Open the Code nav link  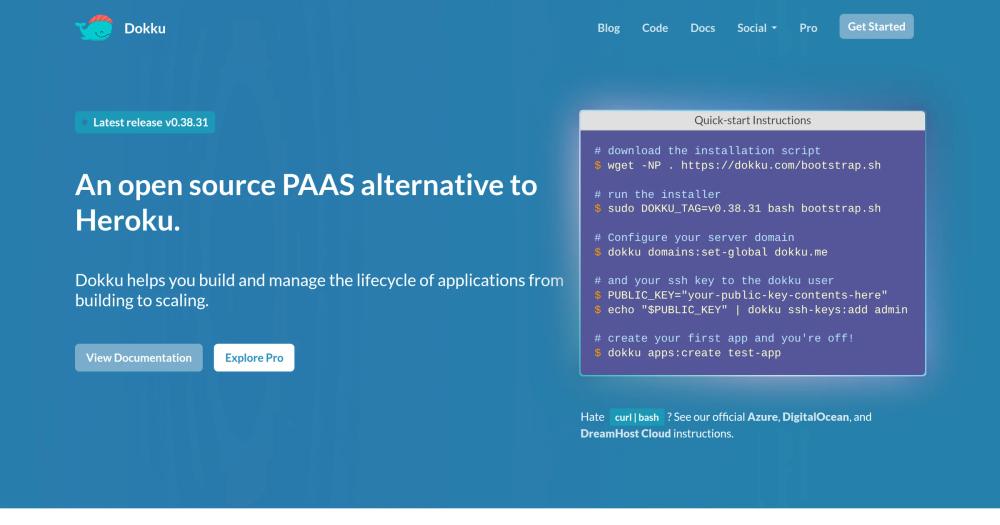point(655,28)
